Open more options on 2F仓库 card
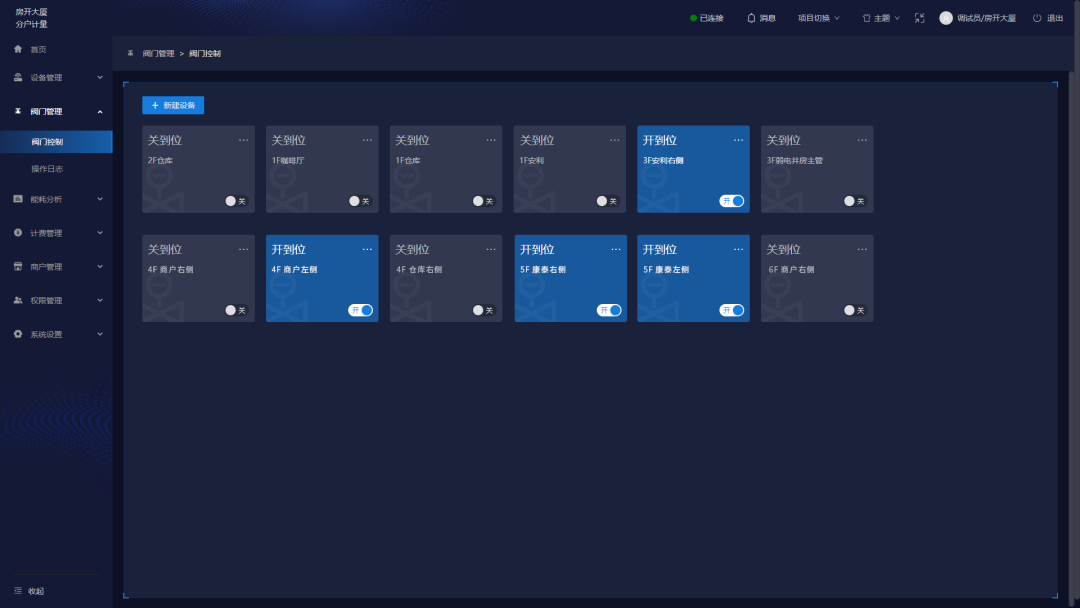Screen dimensions: 1080x608 [x=243, y=140]
